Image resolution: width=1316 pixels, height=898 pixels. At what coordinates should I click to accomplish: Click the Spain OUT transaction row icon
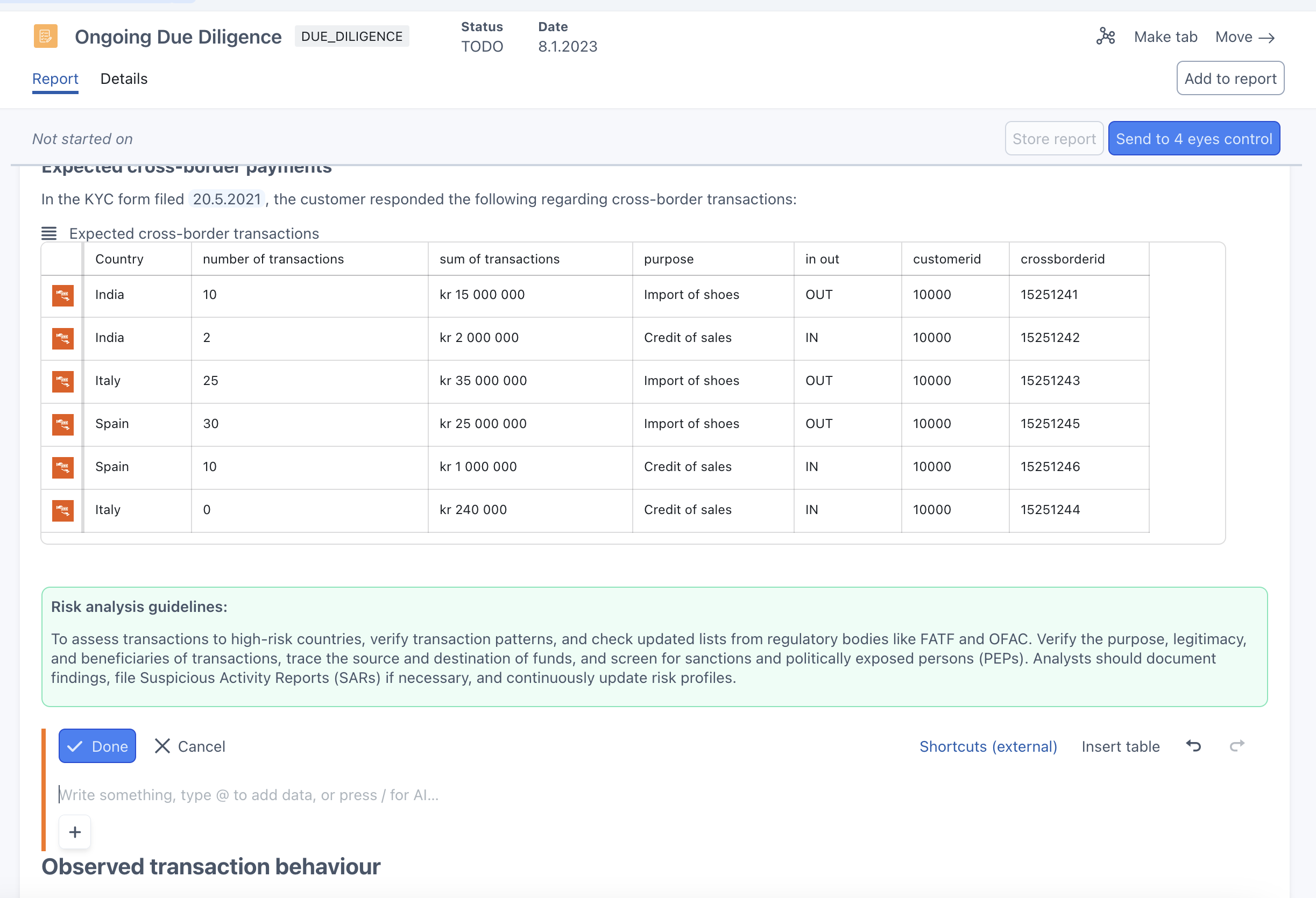(62, 424)
